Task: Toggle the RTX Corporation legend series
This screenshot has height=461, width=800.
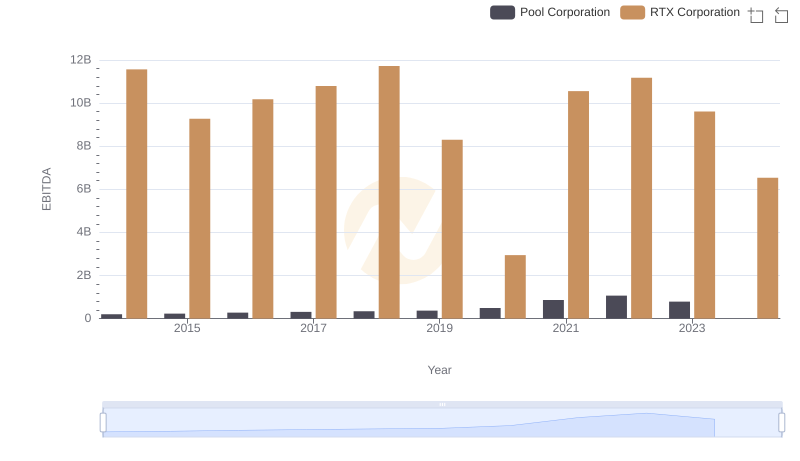Action: [x=680, y=12]
